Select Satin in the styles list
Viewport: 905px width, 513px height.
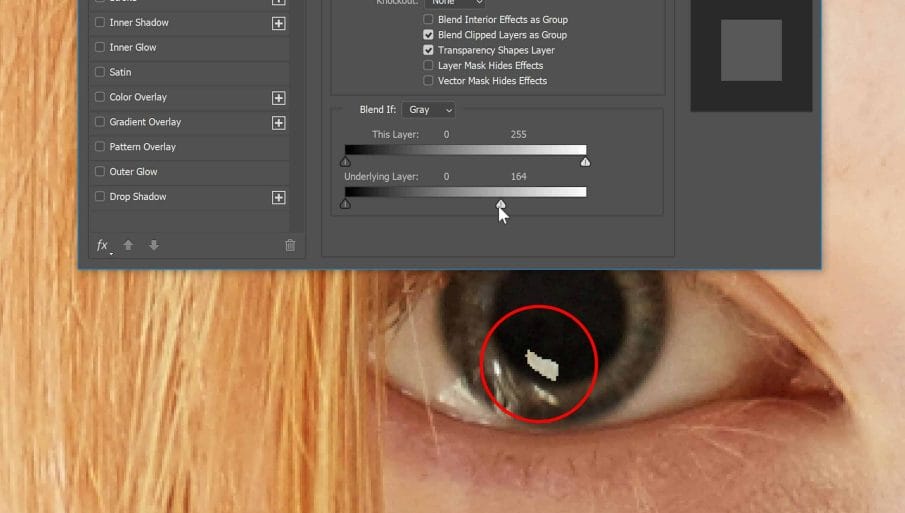(120, 72)
